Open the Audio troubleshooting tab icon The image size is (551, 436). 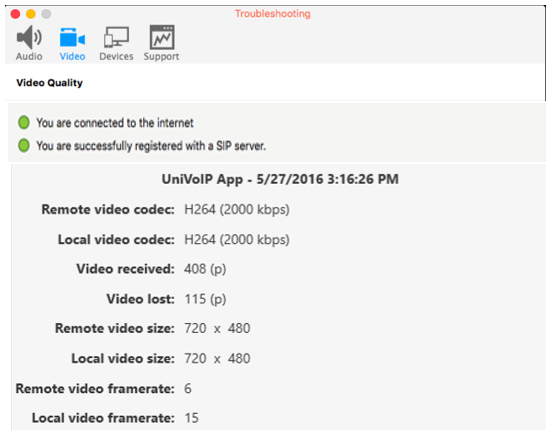(x=30, y=37)
